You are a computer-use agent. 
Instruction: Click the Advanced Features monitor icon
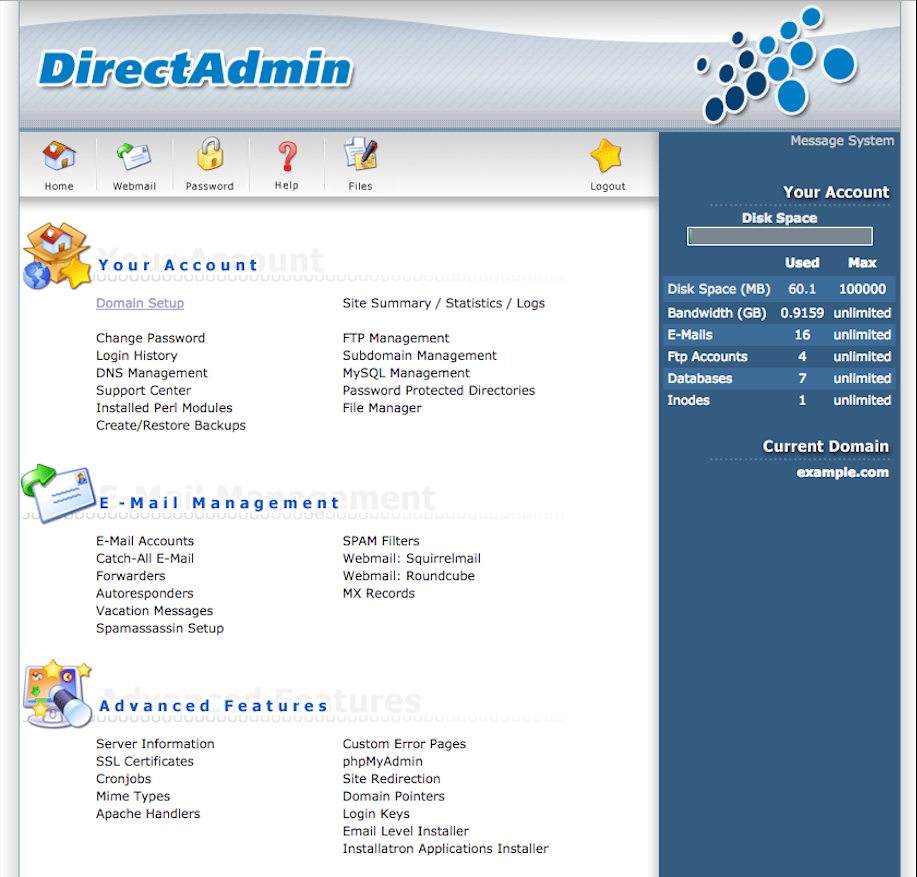pyautogui.click(x=57, y=695)
